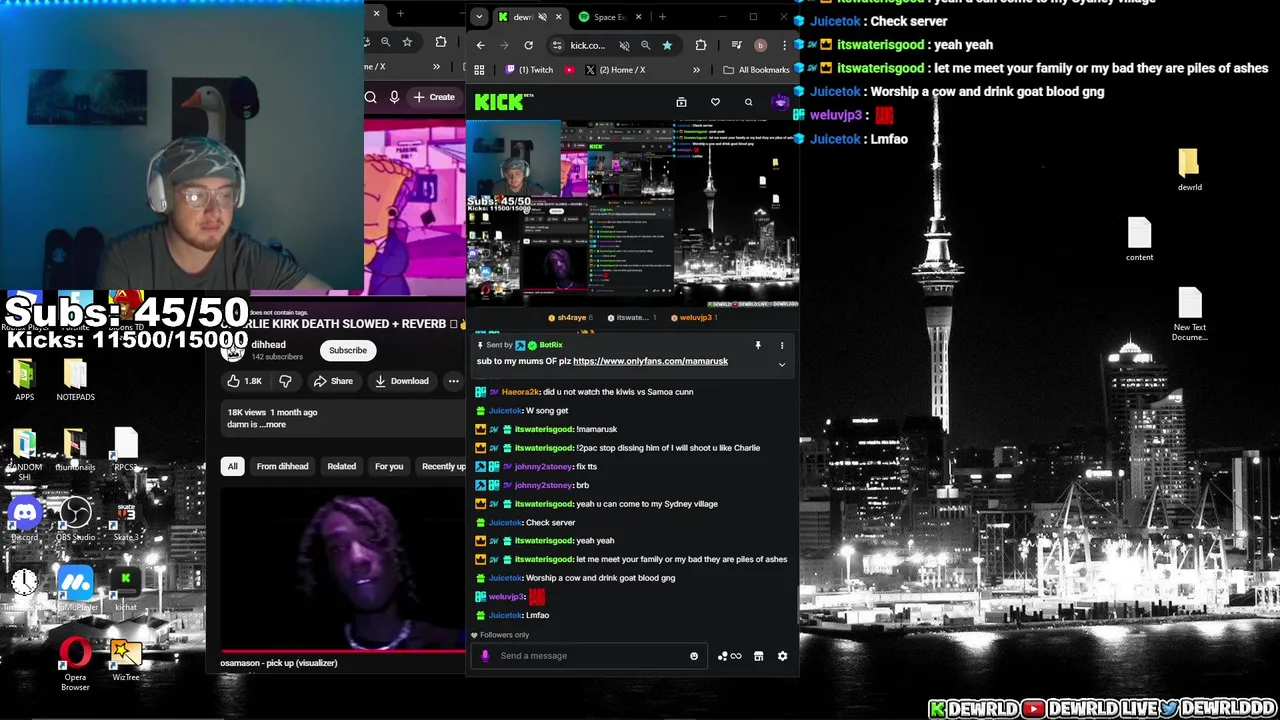Click the heart following icon on Kick
This screenshot has width=1280, height=720.
click(715, 102)
